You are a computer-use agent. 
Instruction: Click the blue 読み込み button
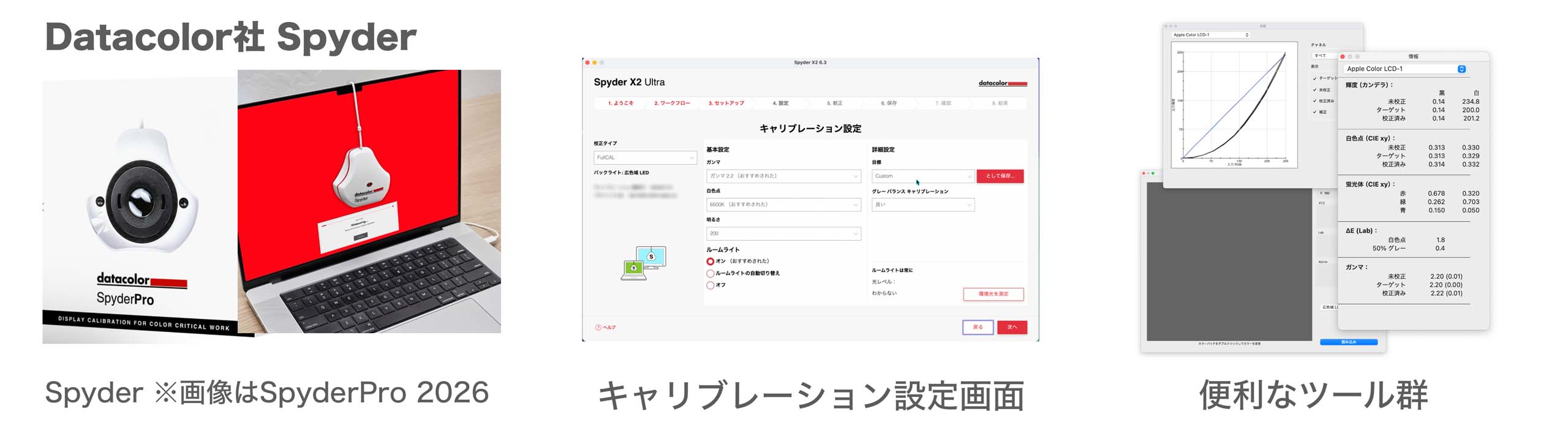(1349, 342)
